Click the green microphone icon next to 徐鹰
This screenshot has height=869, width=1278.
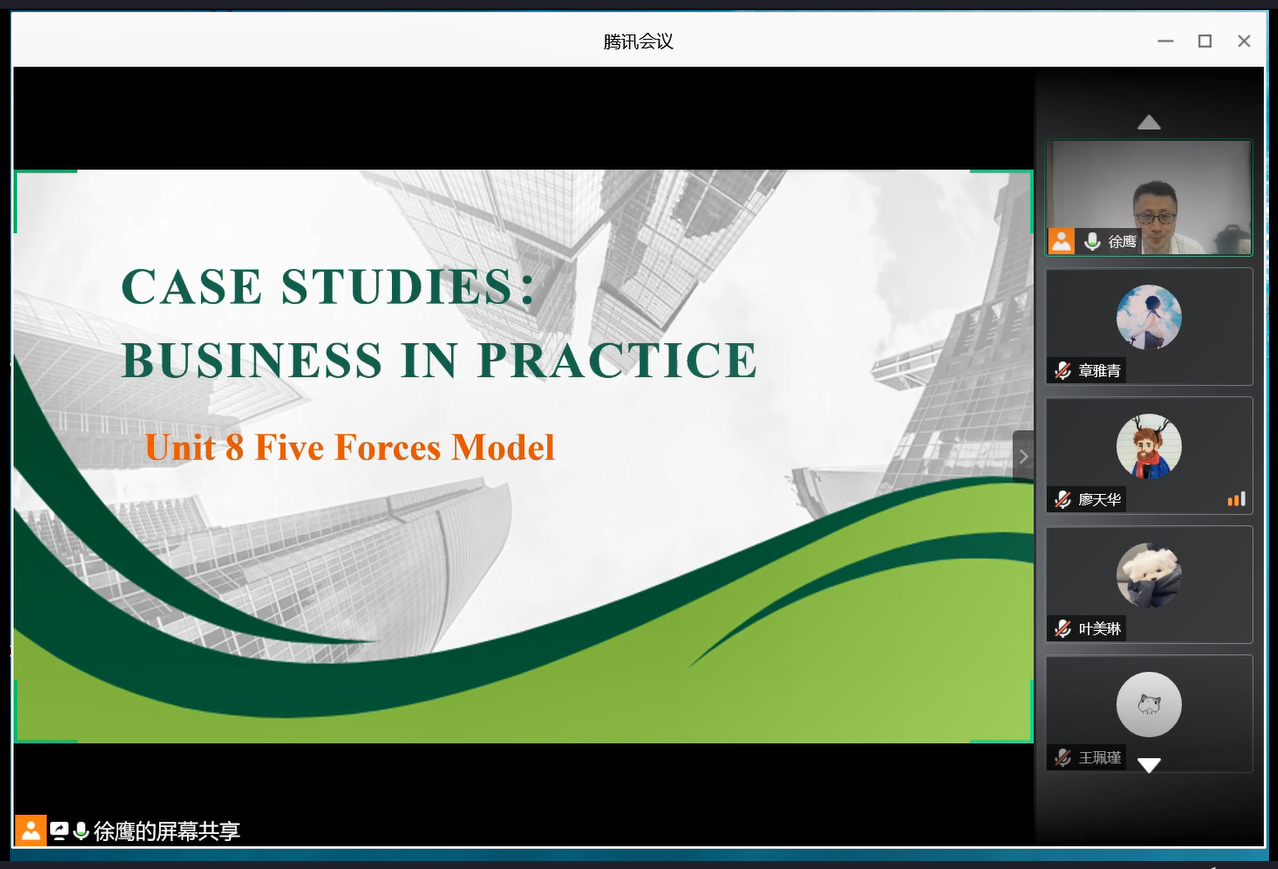(x=1092, y=241)
